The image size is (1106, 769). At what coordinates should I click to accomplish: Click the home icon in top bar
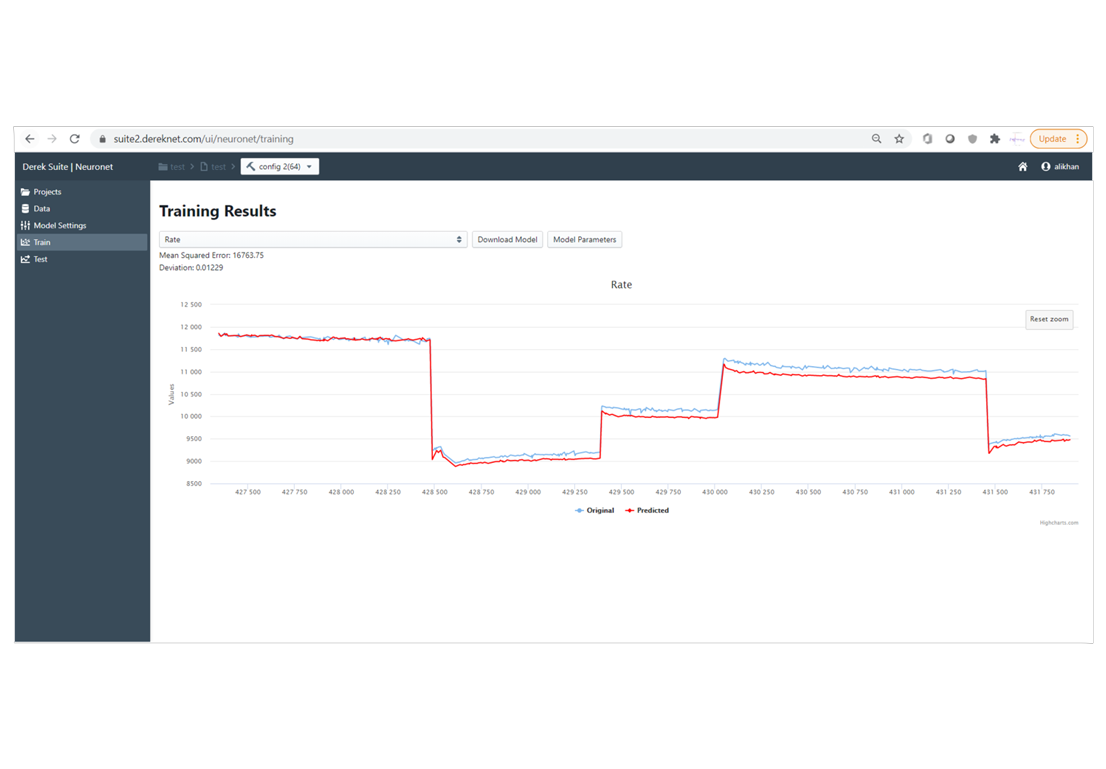[x=1022, y=167]
